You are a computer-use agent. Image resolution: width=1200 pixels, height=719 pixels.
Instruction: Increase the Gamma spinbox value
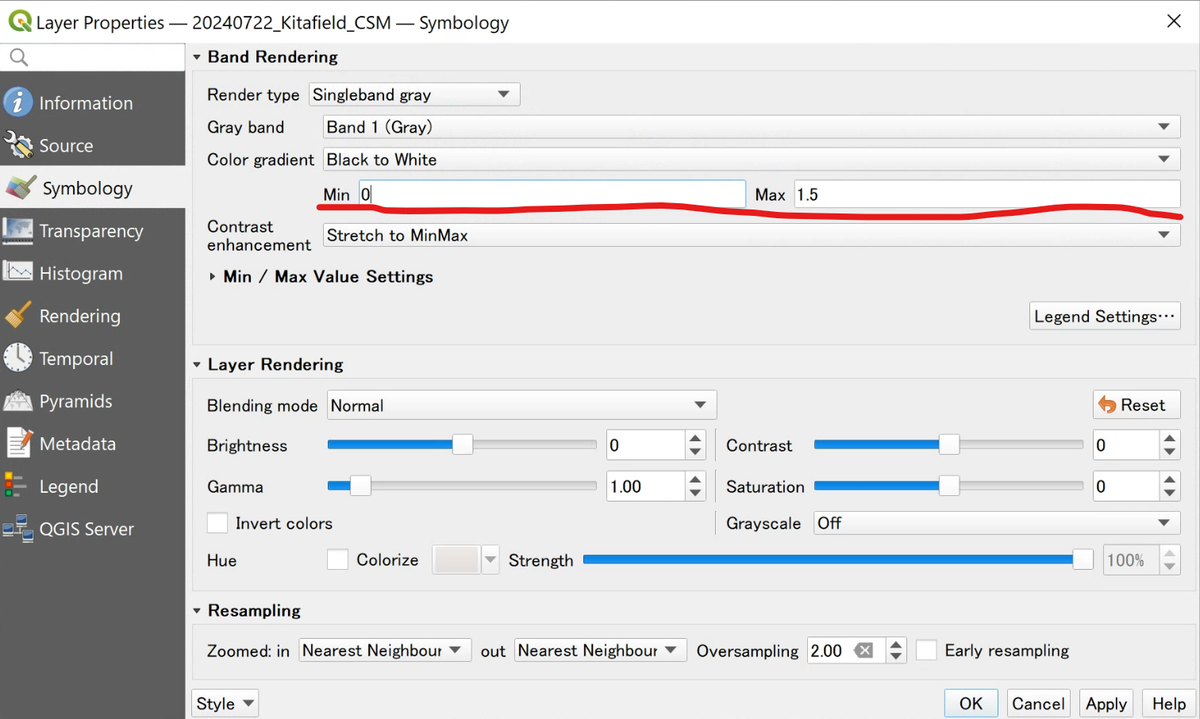[x=696, y=480]
